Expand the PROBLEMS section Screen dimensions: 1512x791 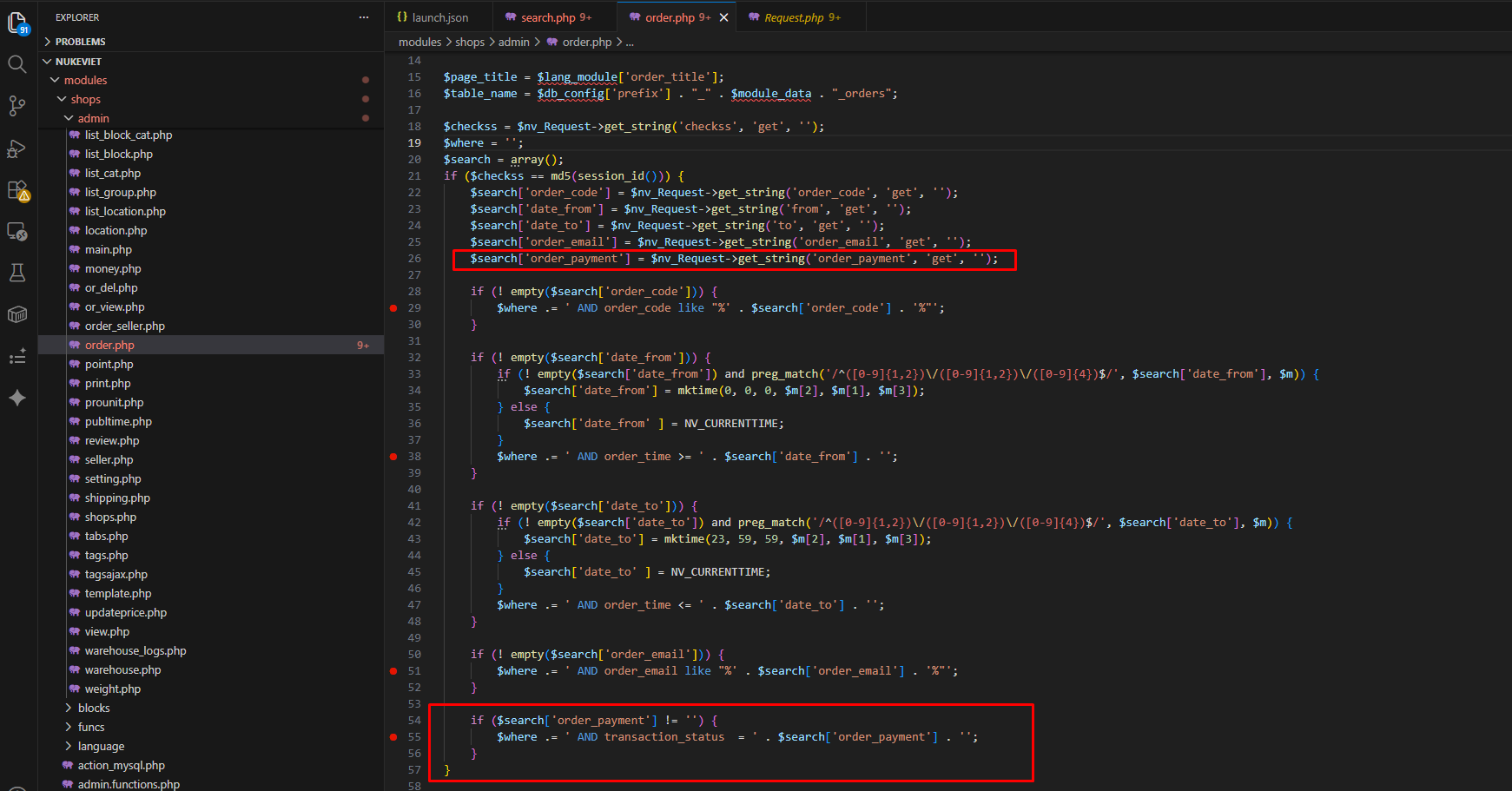(x=211, y=42)
